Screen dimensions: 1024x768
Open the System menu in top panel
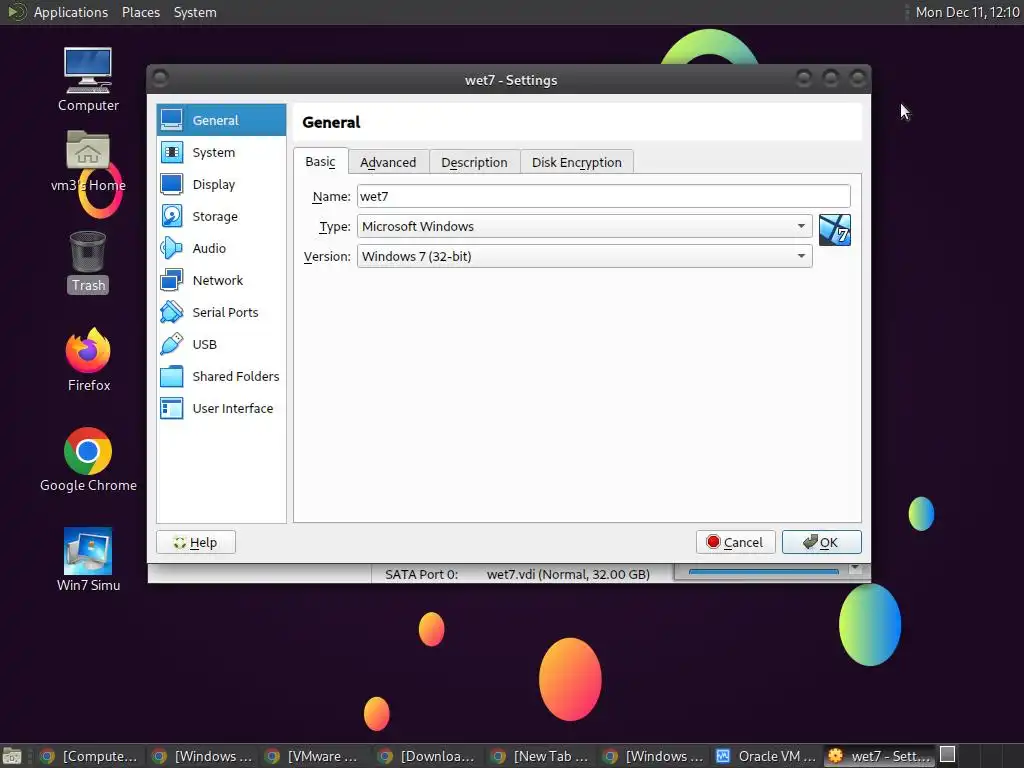click(195, 12)
